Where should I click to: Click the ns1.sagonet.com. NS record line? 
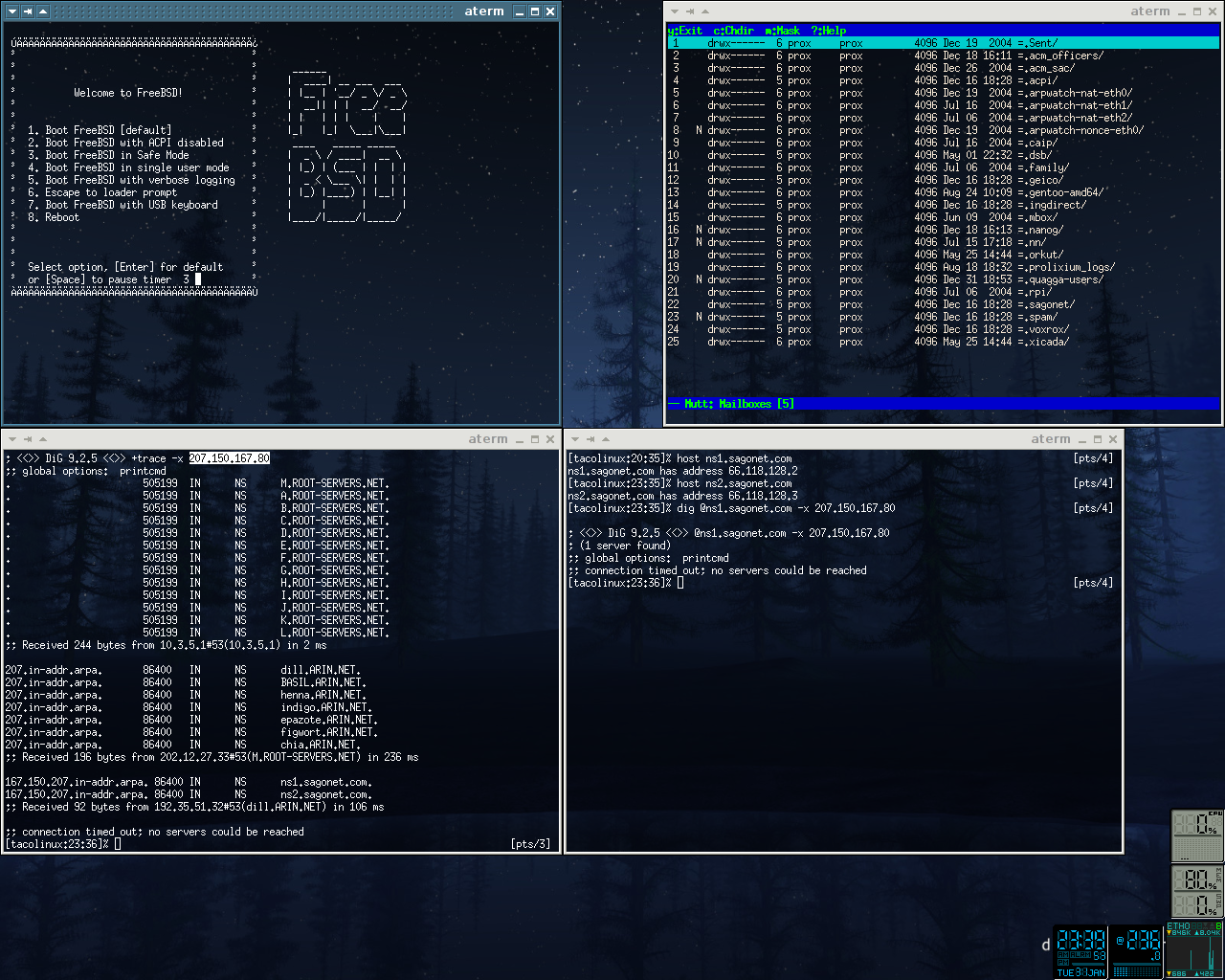(189, 782)
